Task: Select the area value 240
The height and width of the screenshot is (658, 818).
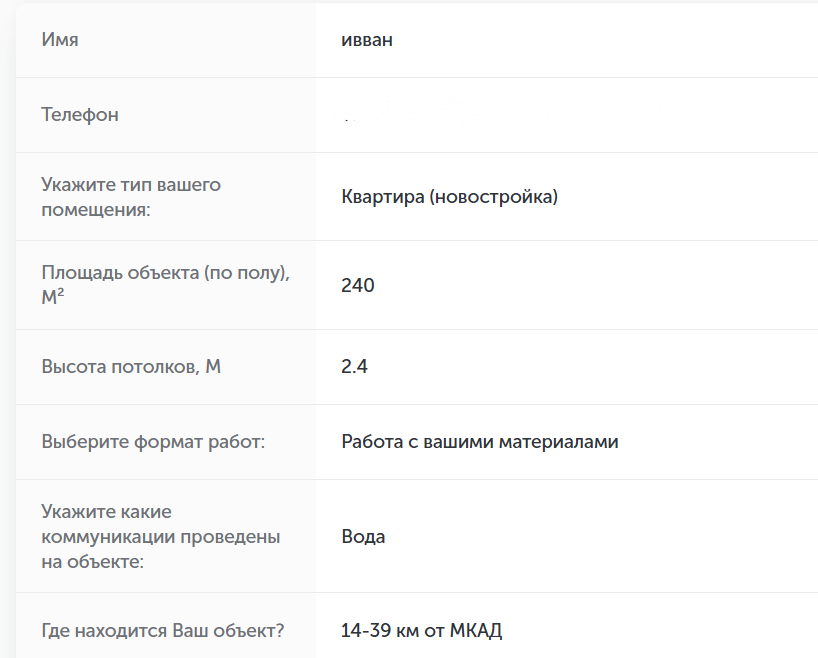Action: 357,286
